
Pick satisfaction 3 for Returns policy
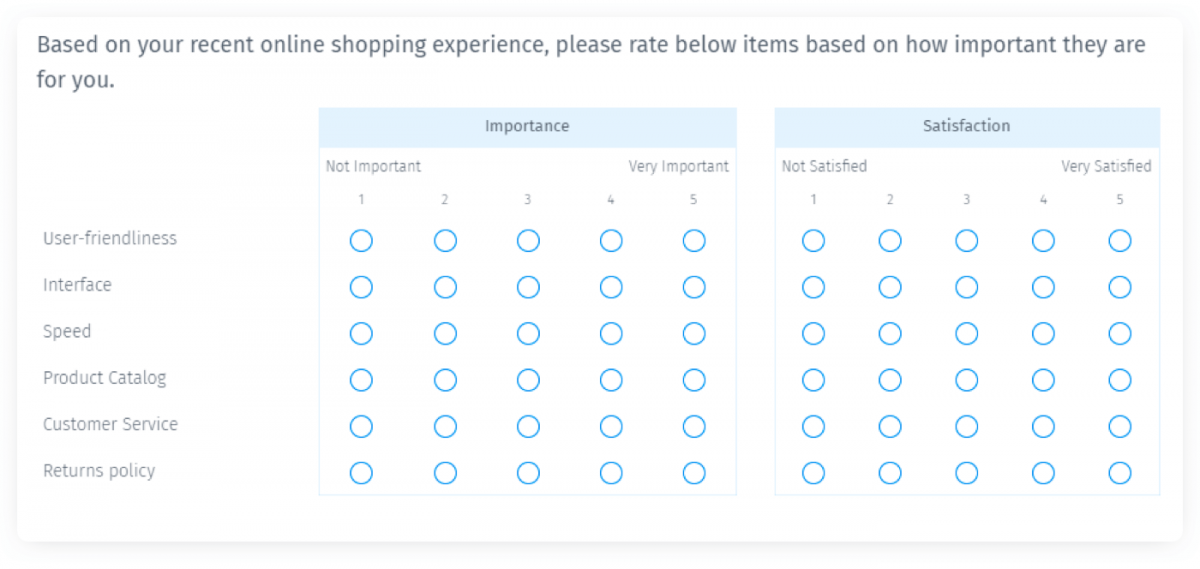[967, 473]
